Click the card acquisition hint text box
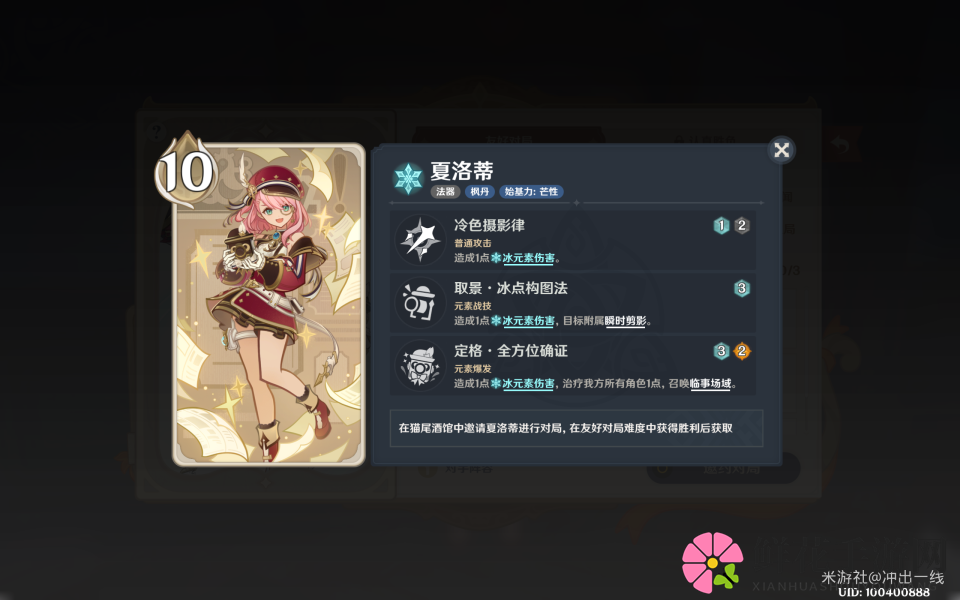The image size is (960, 600). tap(576, 428)
